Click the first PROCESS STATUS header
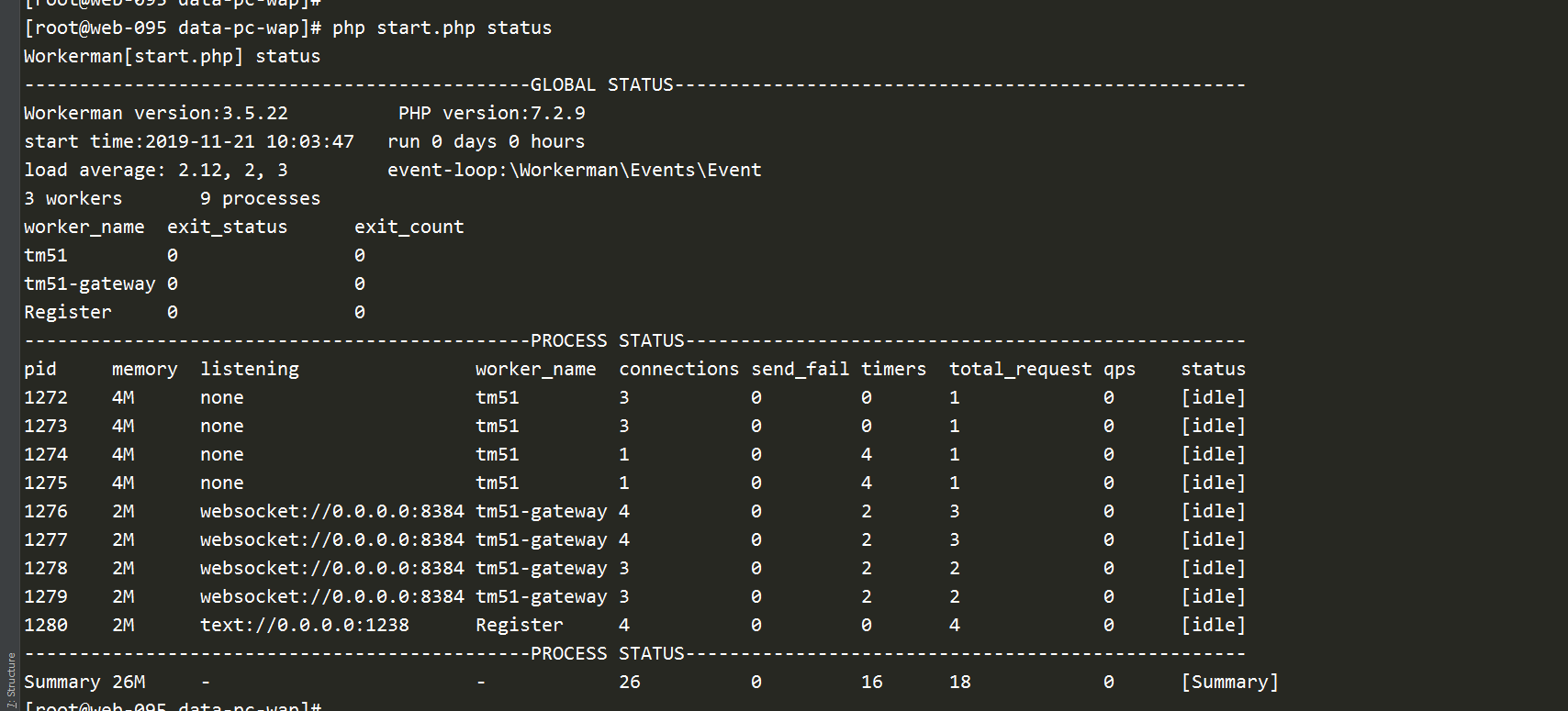This screenshot has height=711, width=1568. pyautogui.click(x=607, y=340)
